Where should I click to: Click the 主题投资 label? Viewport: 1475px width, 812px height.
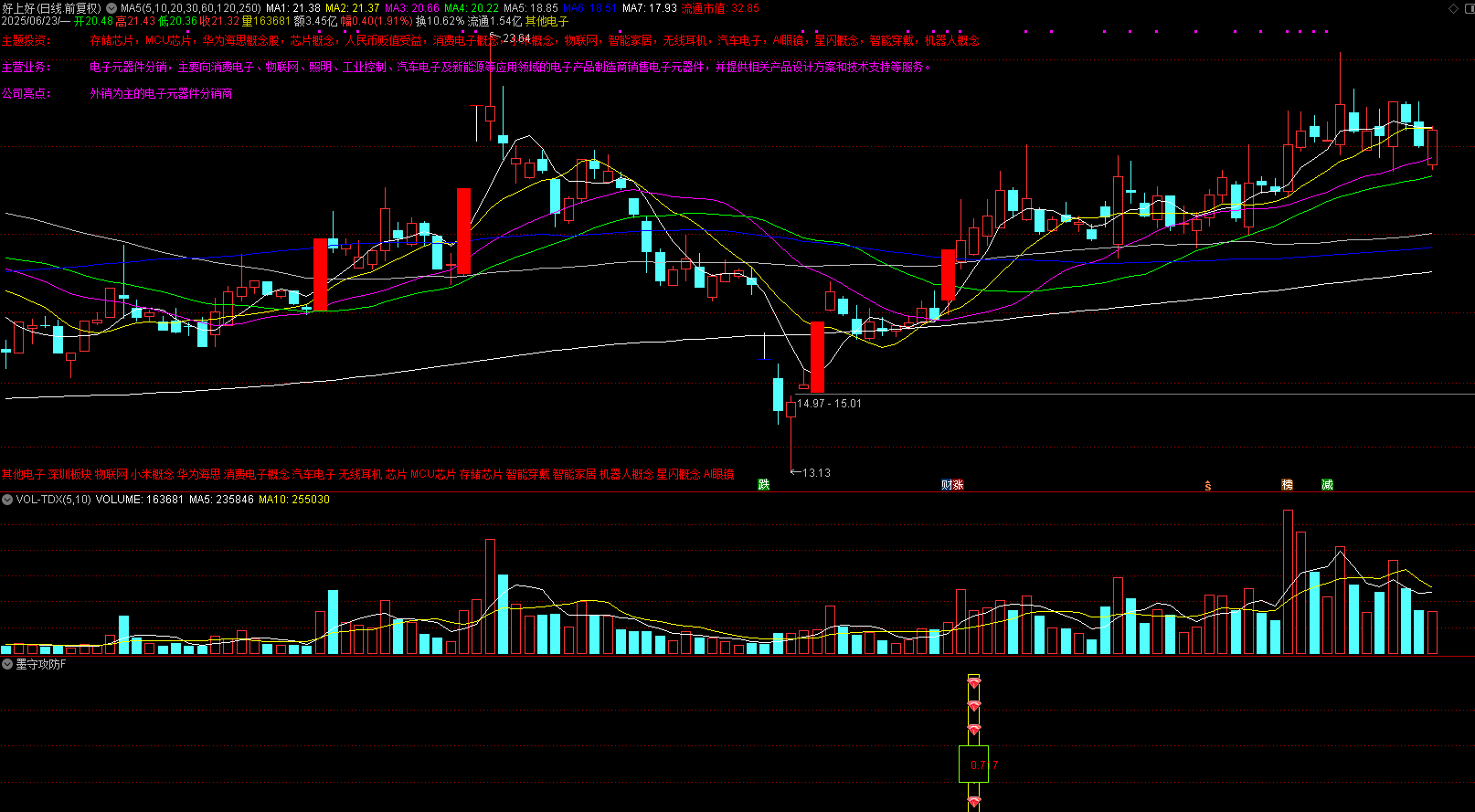pos(25,40)
